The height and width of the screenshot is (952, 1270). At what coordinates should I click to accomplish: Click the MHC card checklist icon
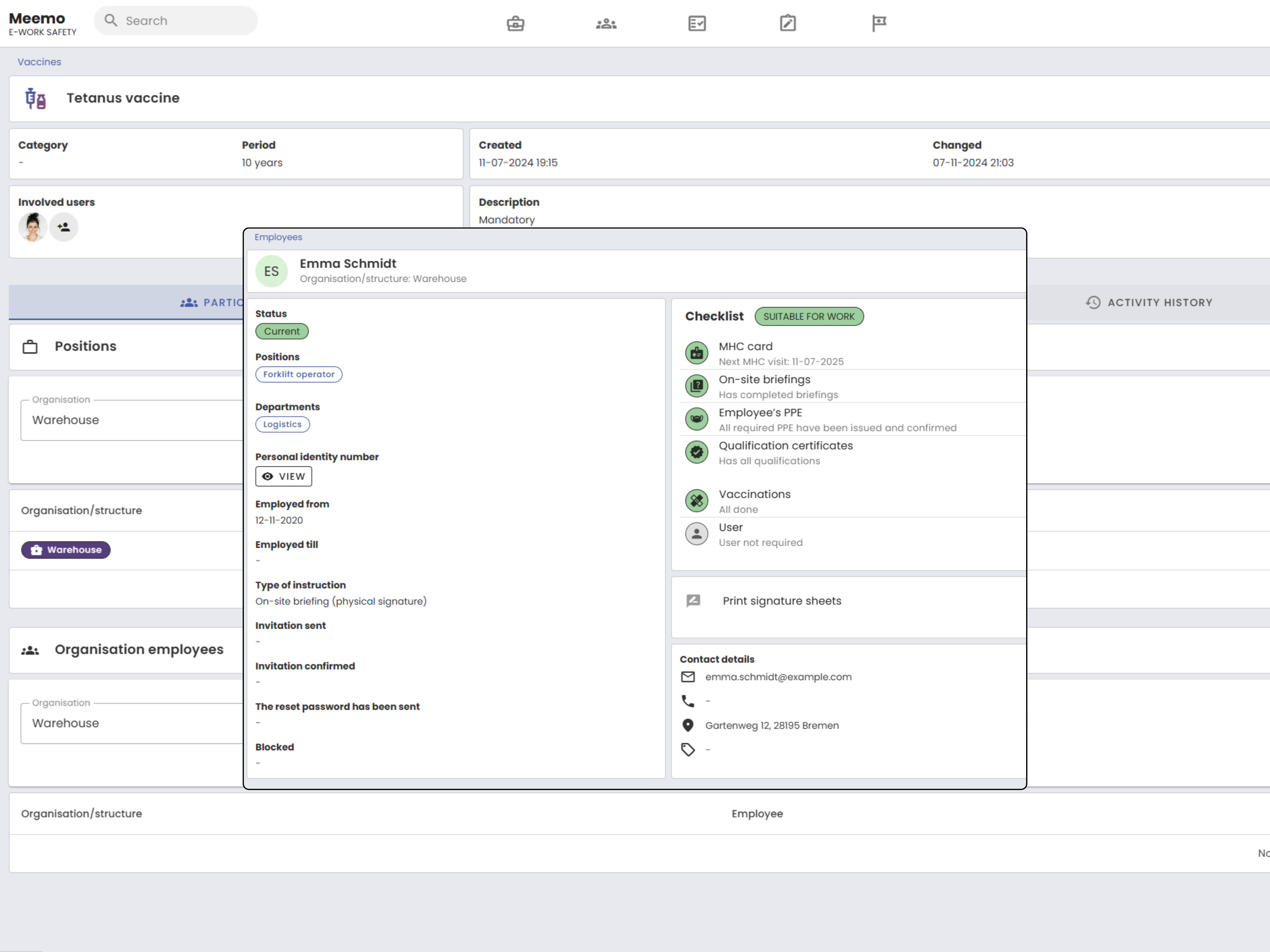tap(696, 354)
